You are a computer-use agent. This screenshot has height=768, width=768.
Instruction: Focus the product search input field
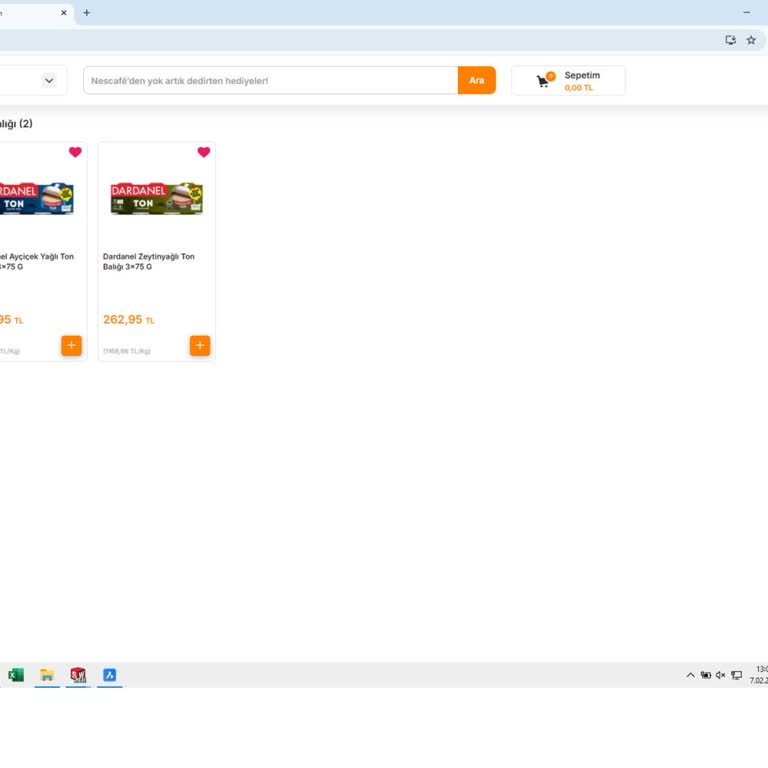(x=271, y=80)
